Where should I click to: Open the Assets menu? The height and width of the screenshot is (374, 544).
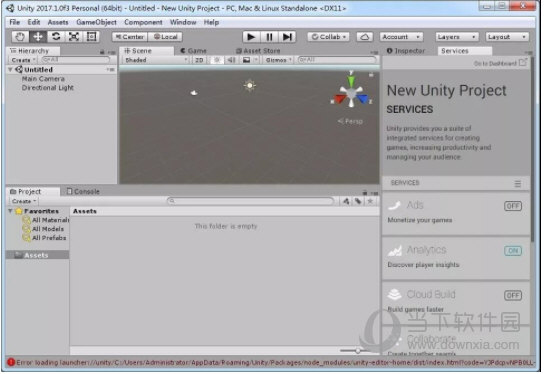coord(58,22)
